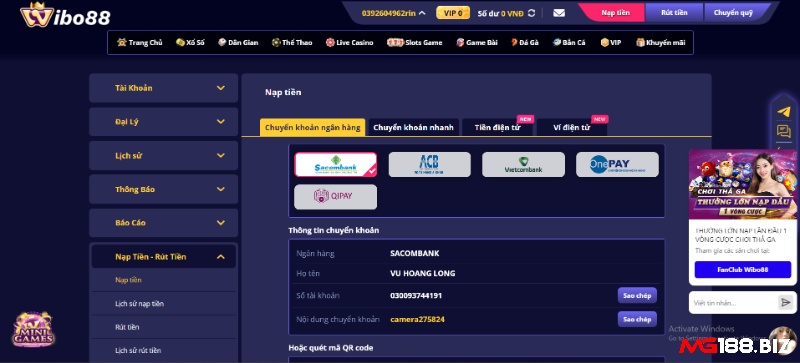Click the Rút tiền header button

click(x=674, y=13)
